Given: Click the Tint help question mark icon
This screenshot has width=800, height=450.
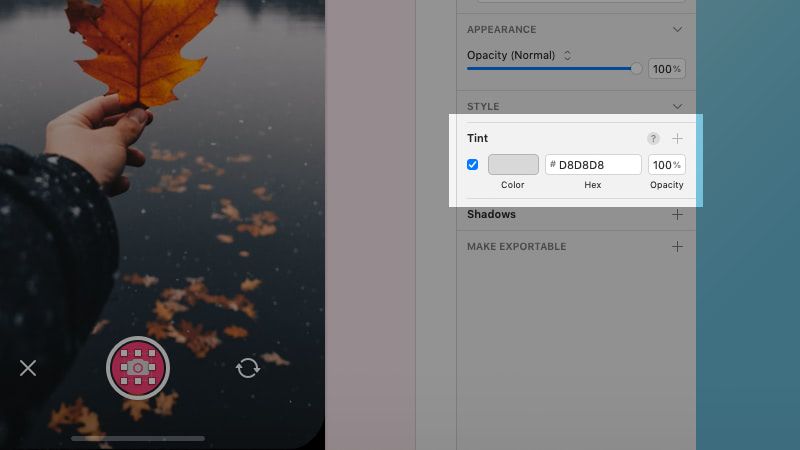Looking at the screenshot, I should 653,138.
